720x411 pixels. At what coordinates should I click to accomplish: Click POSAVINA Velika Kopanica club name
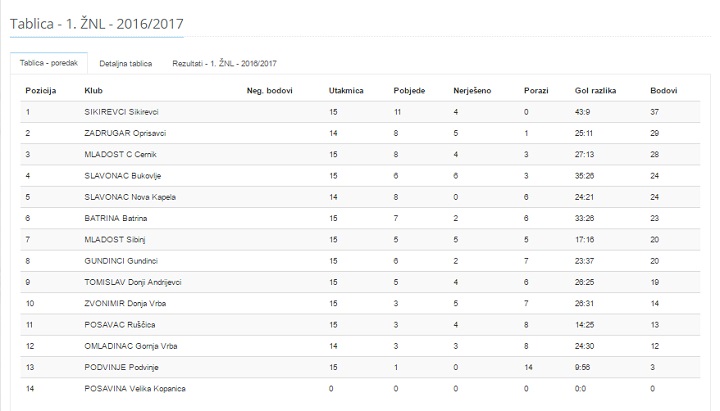point(135,388)
